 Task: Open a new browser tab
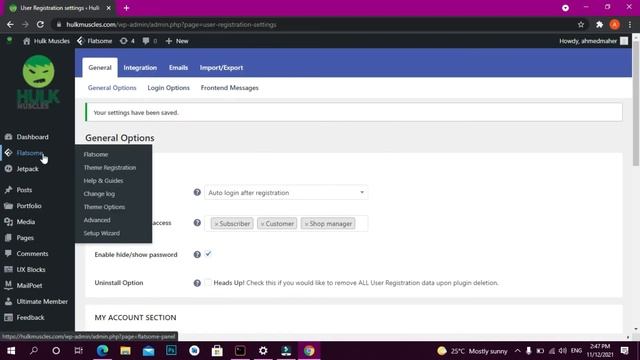[127, 8]
